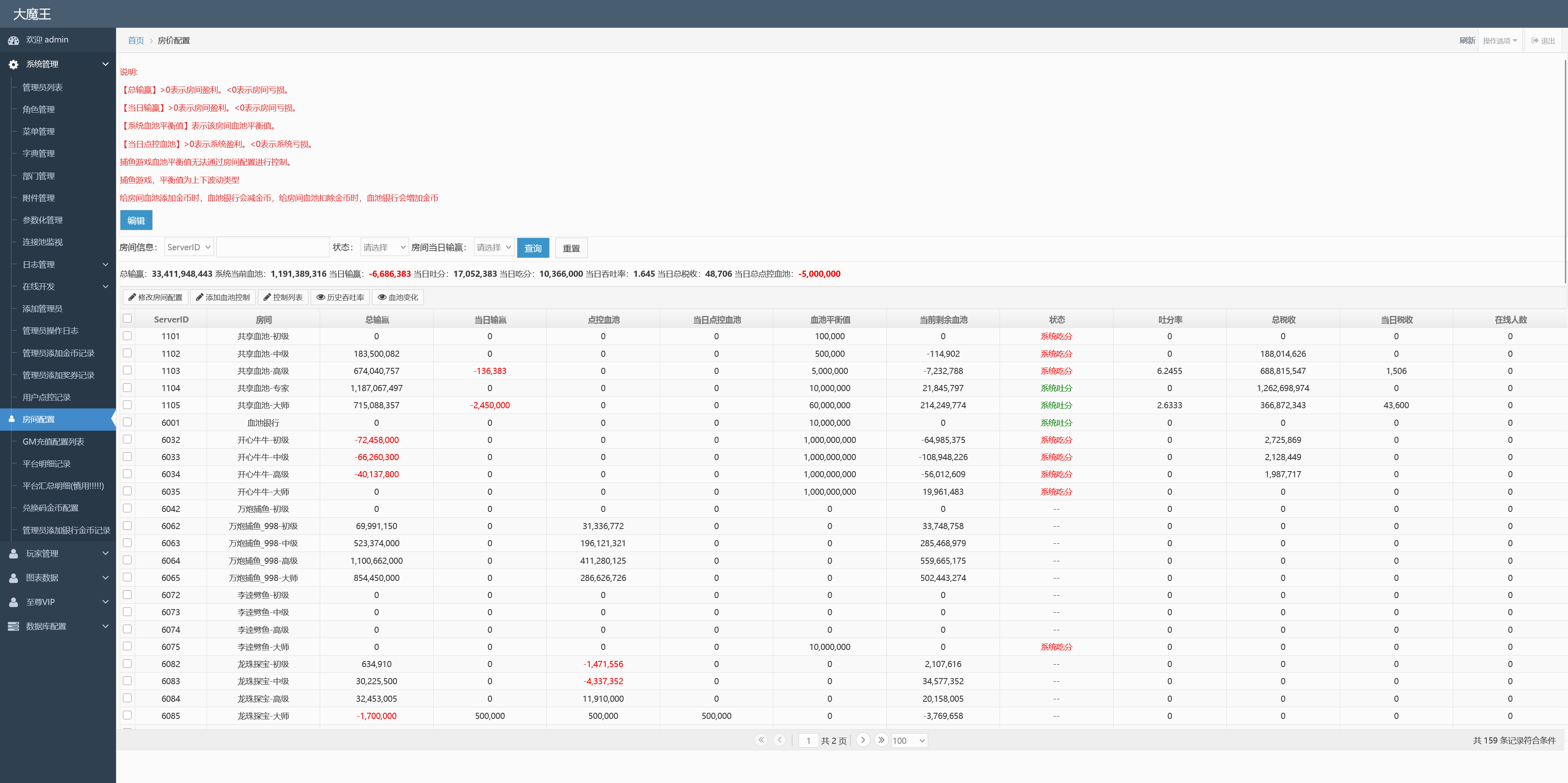Select checkbox of 血池银行 row 6001
The height and width of the screenshot is (783, 1568).
click(x=127, y=422)
